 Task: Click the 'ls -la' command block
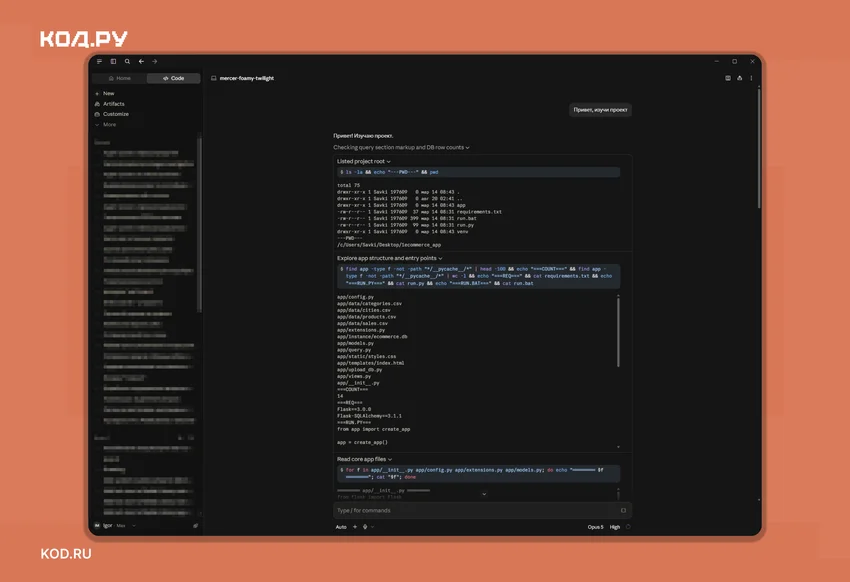coord(478,172)
